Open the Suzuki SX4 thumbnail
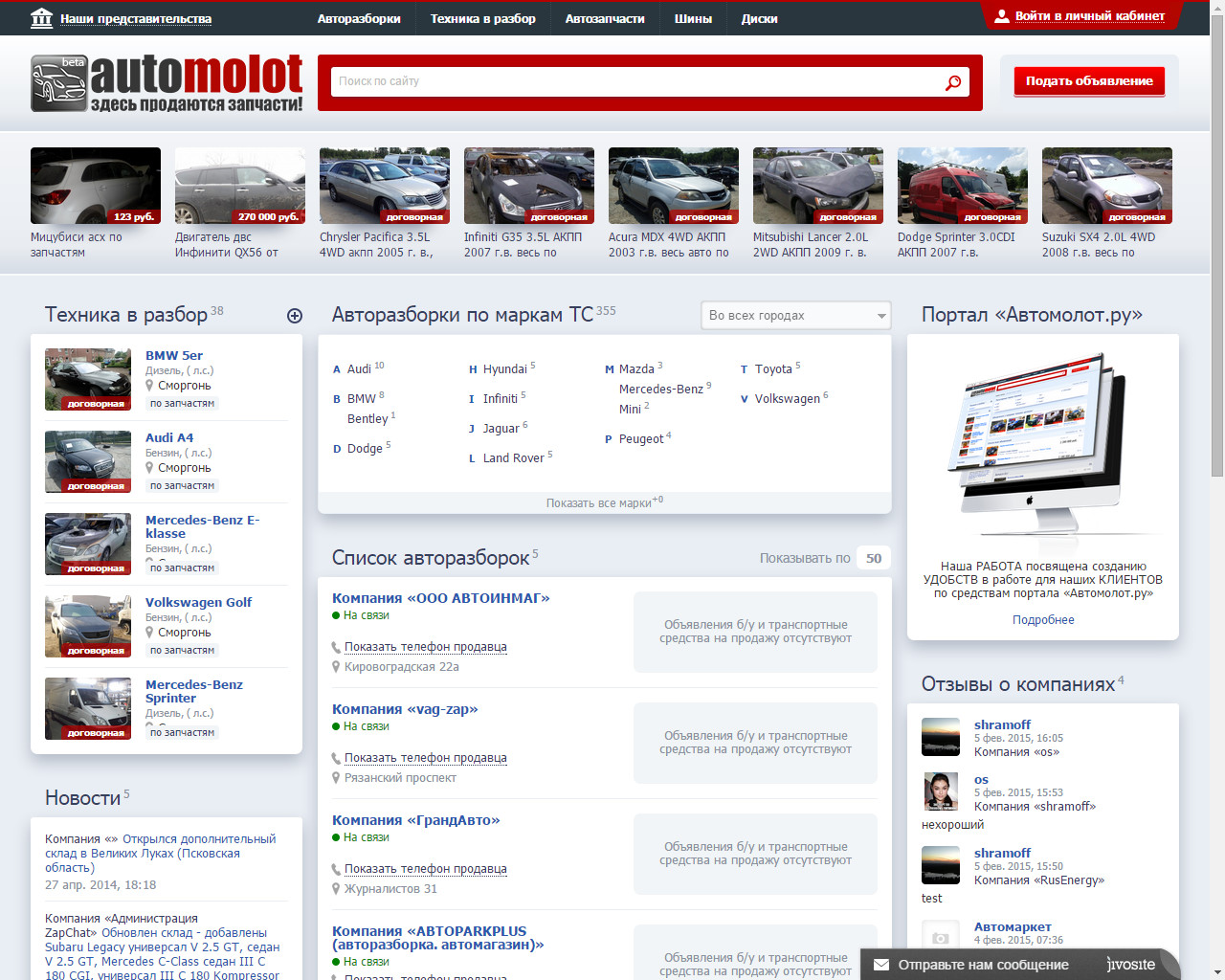 (1107, 186)
